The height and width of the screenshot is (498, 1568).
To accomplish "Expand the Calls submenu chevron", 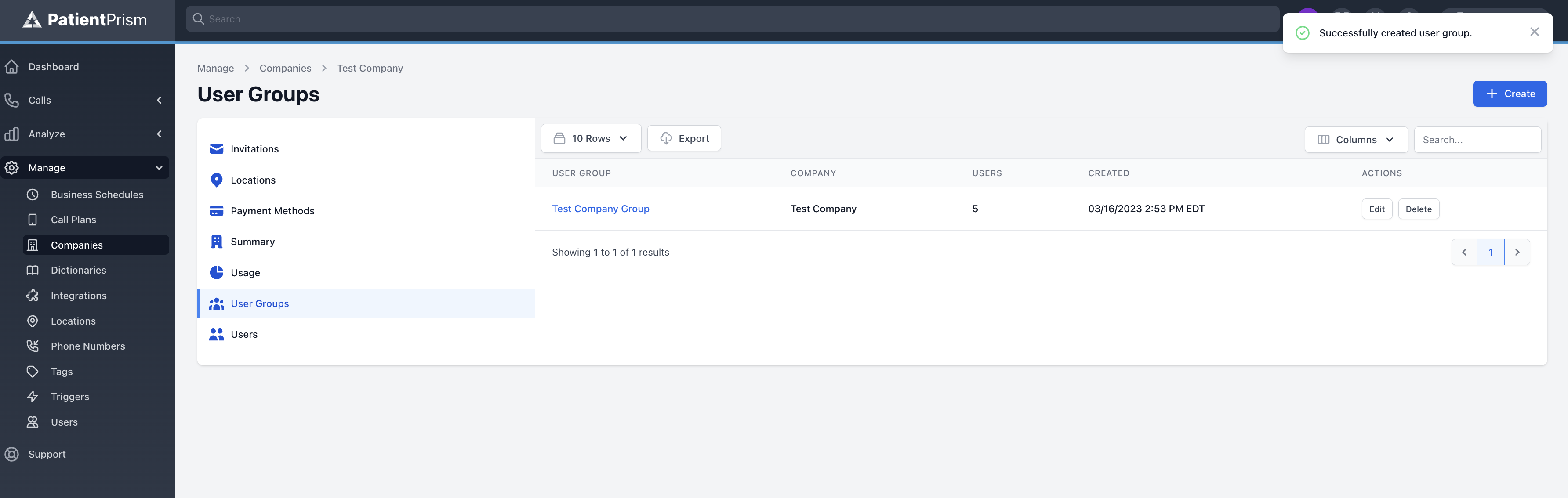I will pos(159,100).
